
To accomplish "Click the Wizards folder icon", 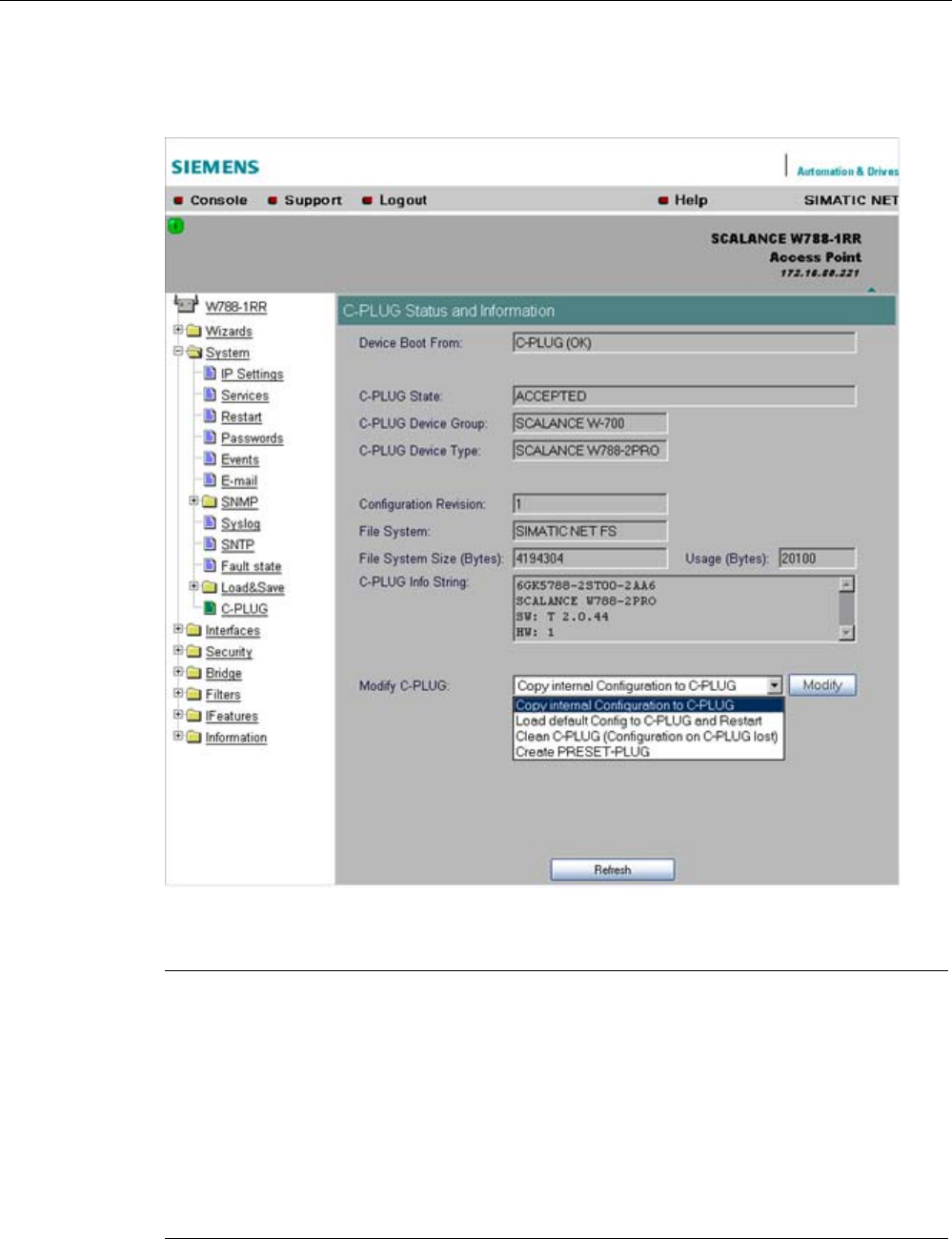I will point(193,331).
